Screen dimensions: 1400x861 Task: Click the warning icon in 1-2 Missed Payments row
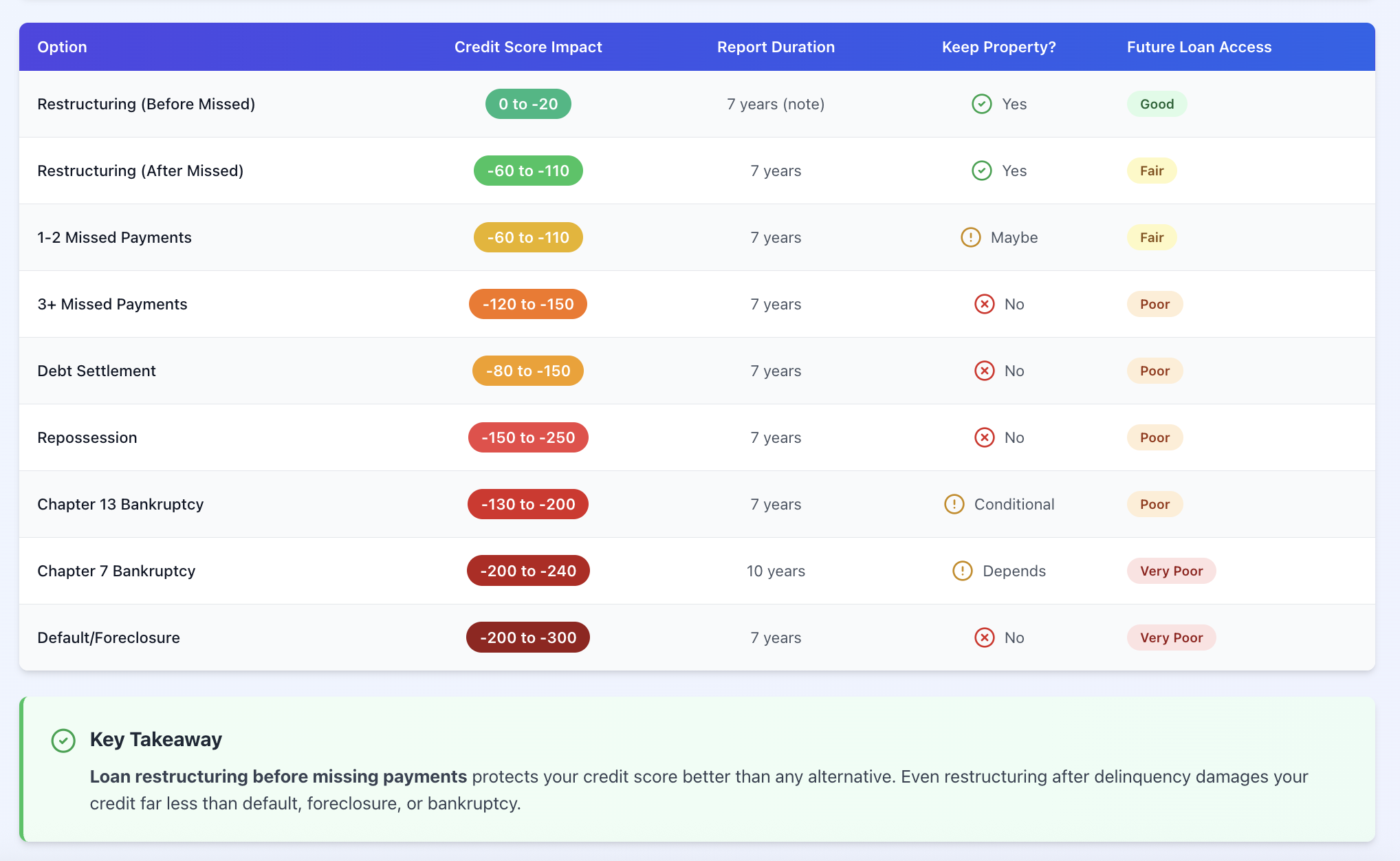coord(970,237)
